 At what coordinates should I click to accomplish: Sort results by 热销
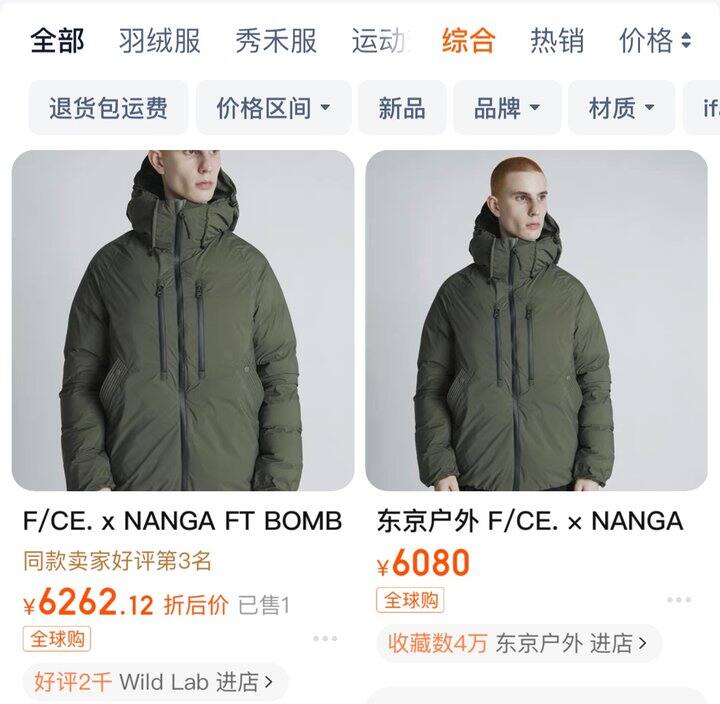[557, 40]
